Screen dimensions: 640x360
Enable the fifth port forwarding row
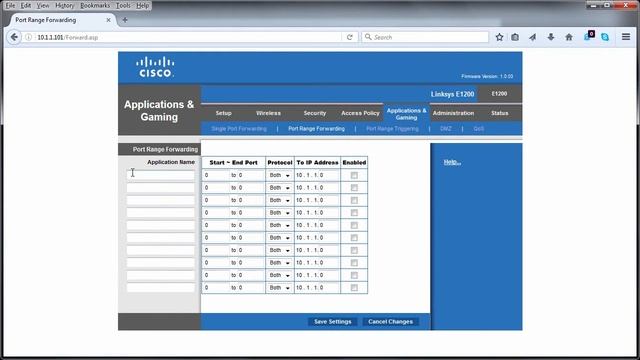point(354,225)
